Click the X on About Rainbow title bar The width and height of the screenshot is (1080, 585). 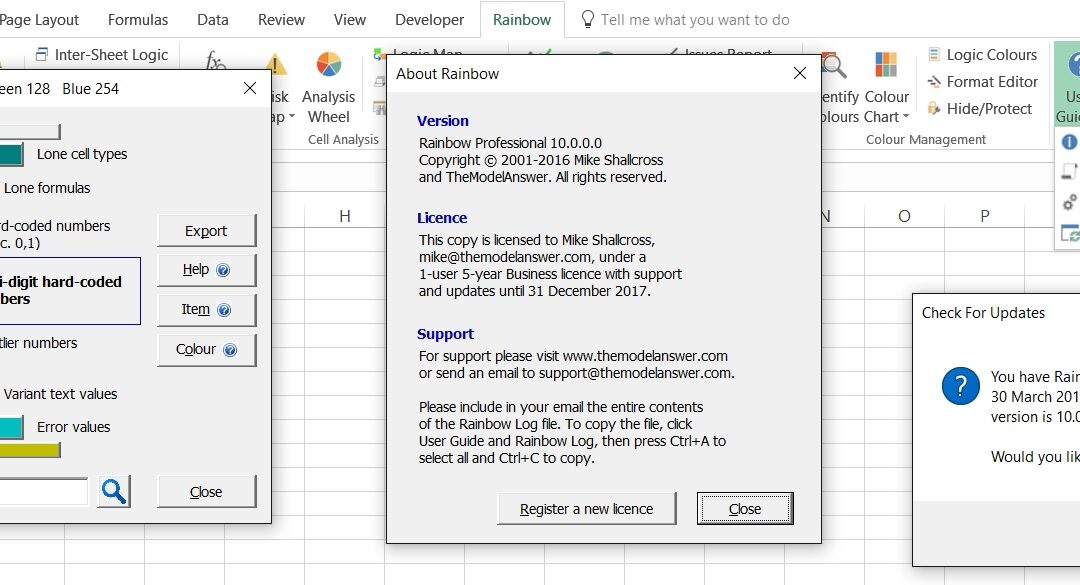point(800,73)
